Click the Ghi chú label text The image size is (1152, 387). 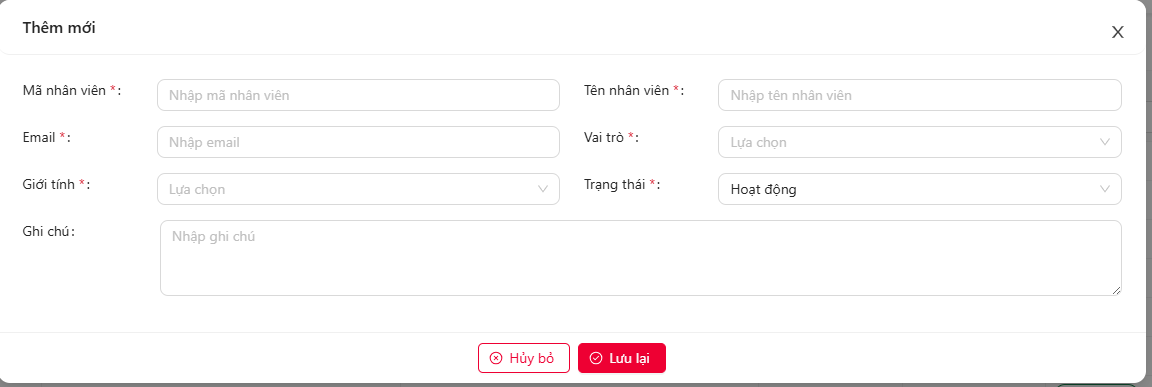49,231
